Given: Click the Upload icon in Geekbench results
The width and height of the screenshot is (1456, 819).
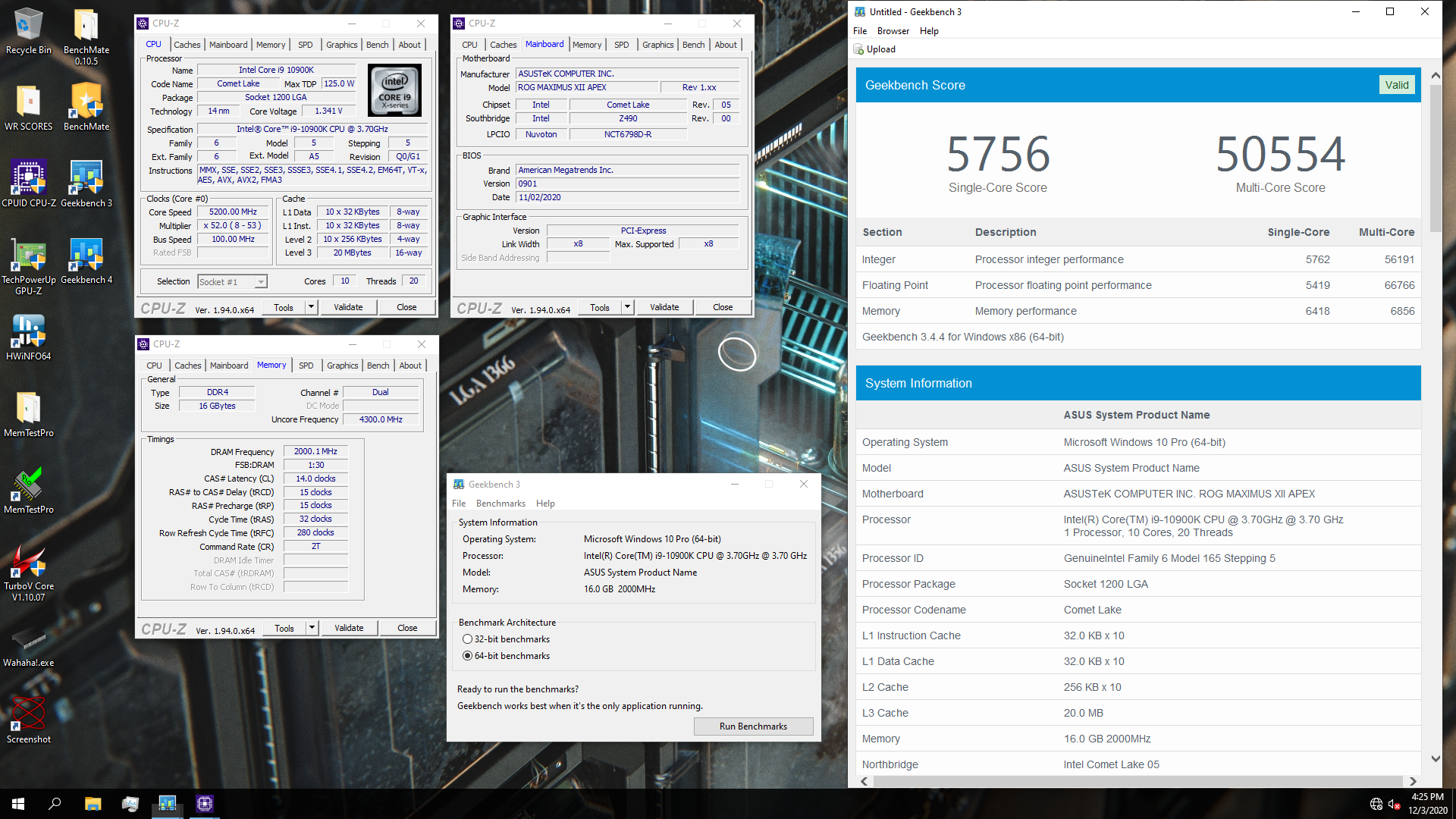Looking at the screenshot, I should coord(859,49).
